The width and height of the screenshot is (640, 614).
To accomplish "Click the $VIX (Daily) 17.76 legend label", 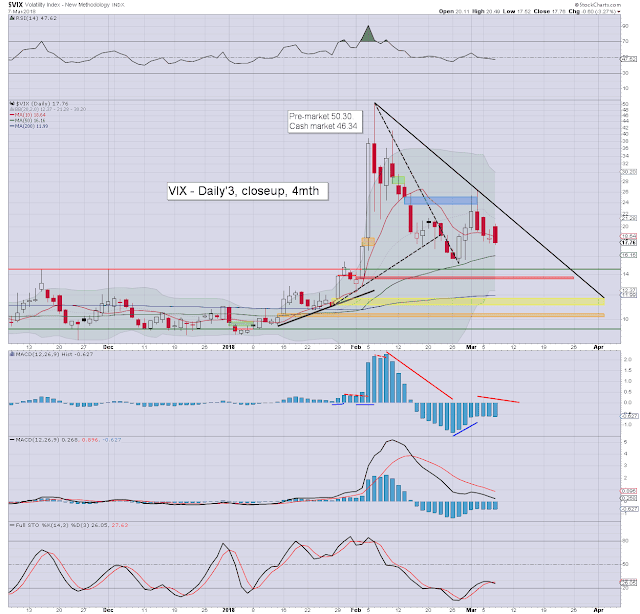I will click(x=42, y=104).
